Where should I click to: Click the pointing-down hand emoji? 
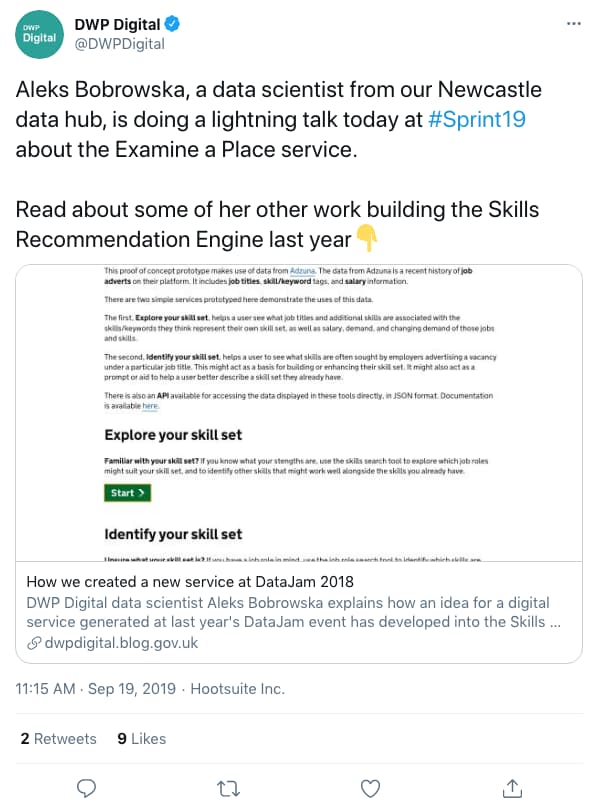(x=367, y=238)
